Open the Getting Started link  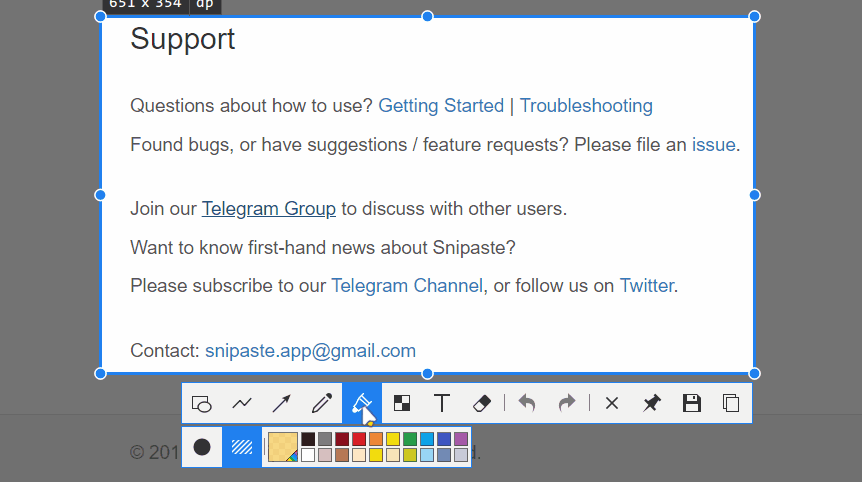pyautogui.click(x=441, y=106)
